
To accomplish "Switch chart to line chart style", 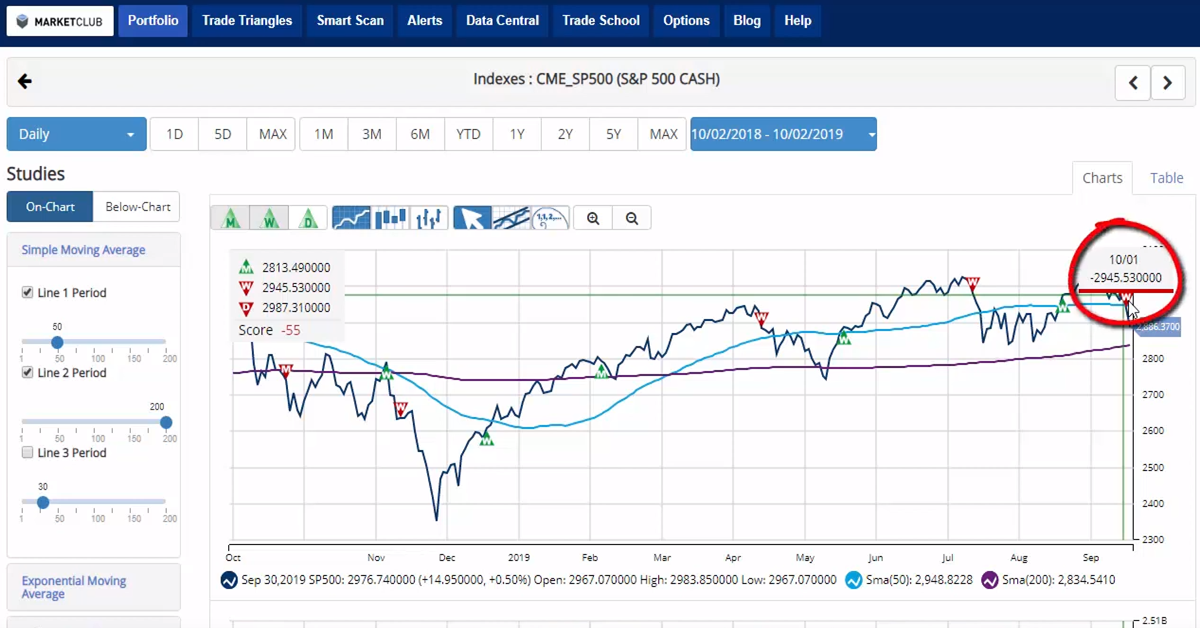I will pos(352,217).
